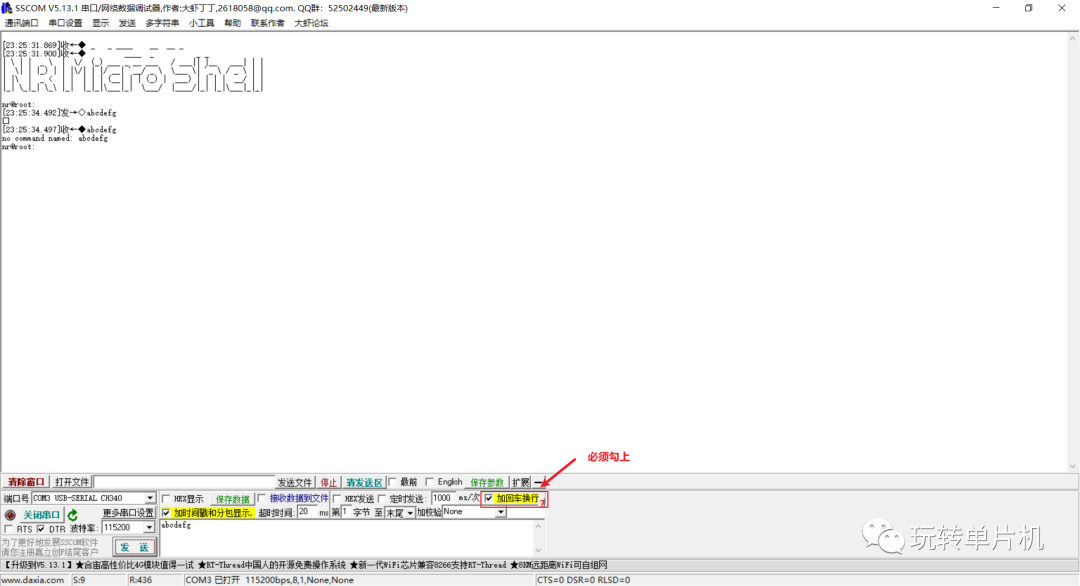Enable 定时发送 timed sending
Image resolution: width=1080 pixels, height=586 pixels.
click(382, 498)
